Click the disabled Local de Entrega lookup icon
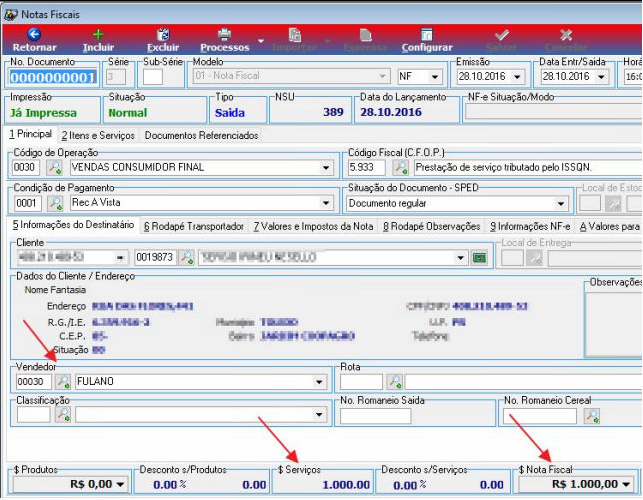The width and height of the screenshot is (643, 500). [x=534, y=258]
